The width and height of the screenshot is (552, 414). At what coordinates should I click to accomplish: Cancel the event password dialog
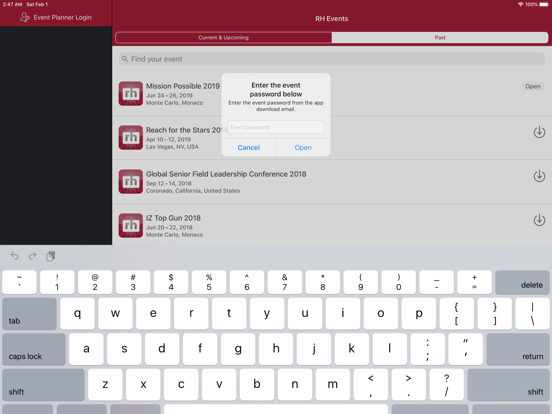(249, 148)
